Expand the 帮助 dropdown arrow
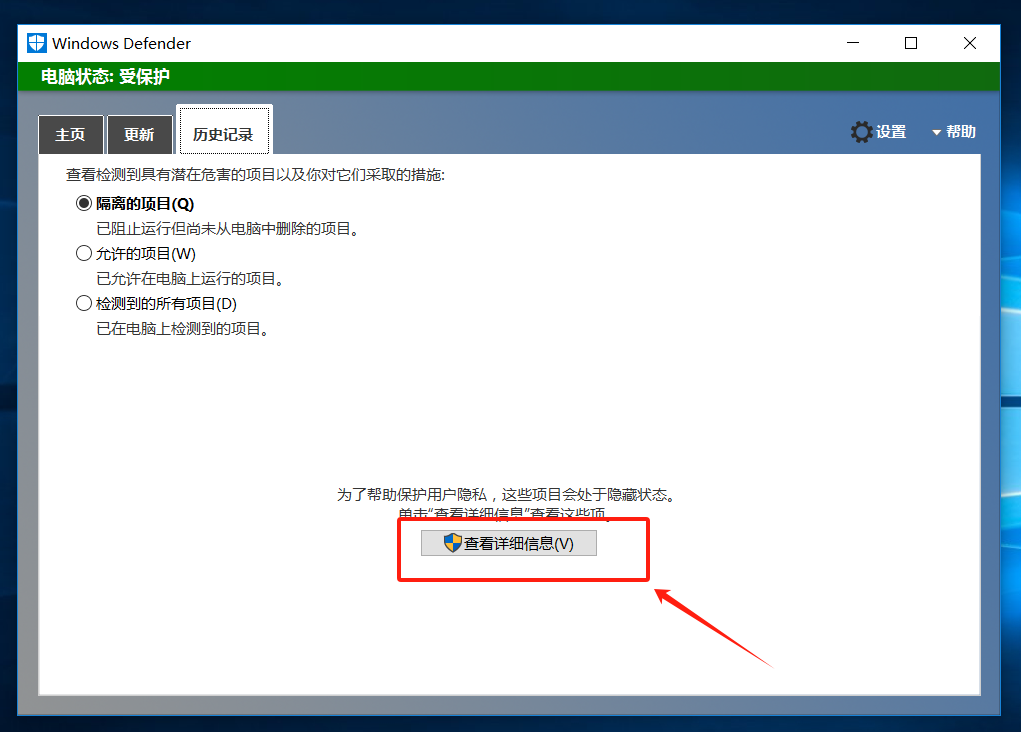1021x732 pixels. point(936,132)
